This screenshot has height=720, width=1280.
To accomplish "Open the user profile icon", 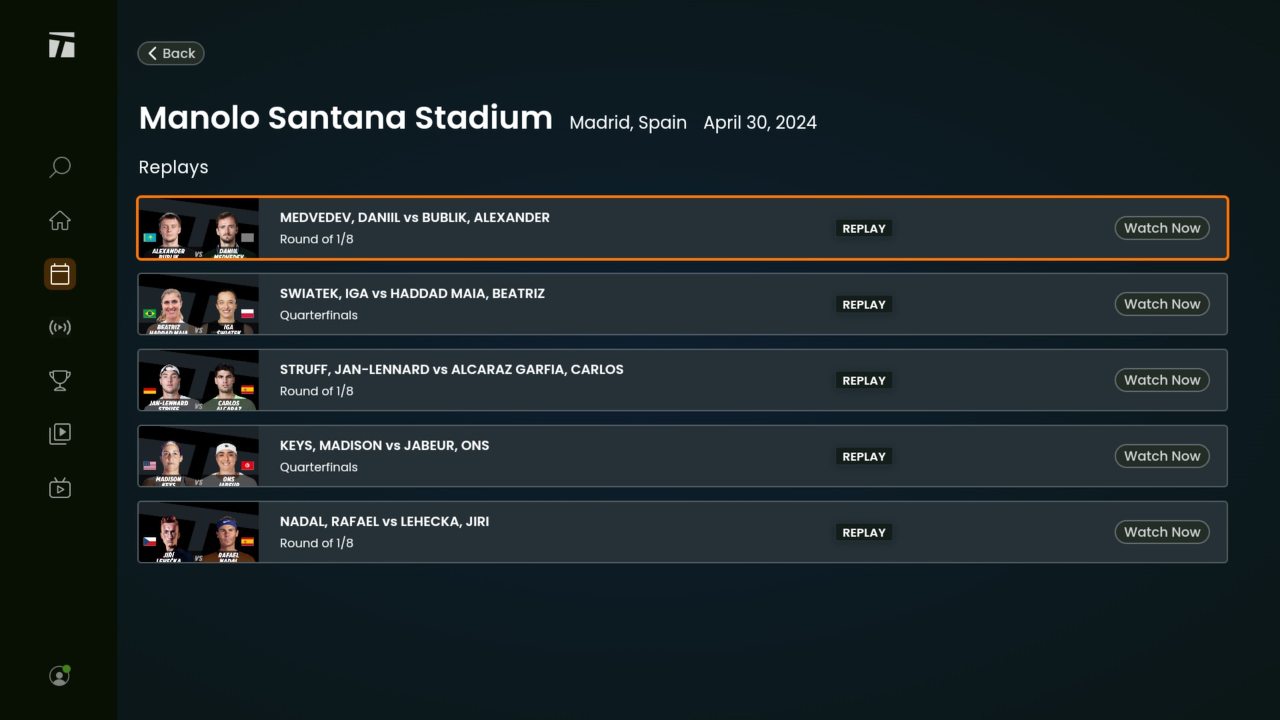I will [60, 676].
